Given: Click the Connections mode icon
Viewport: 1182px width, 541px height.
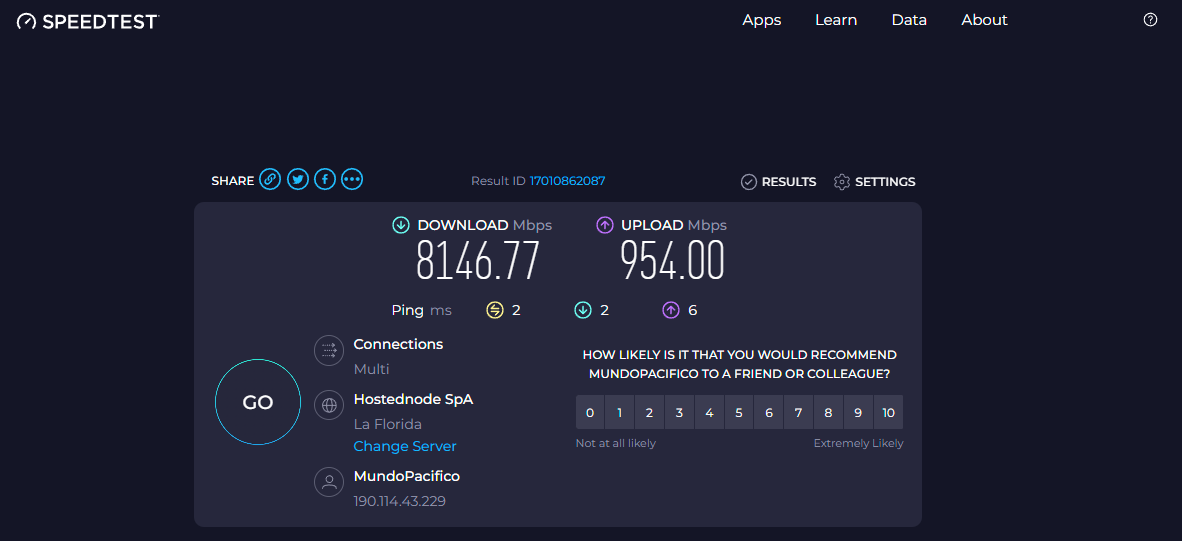Looking at the screenshot, I should tap(329, 351).
